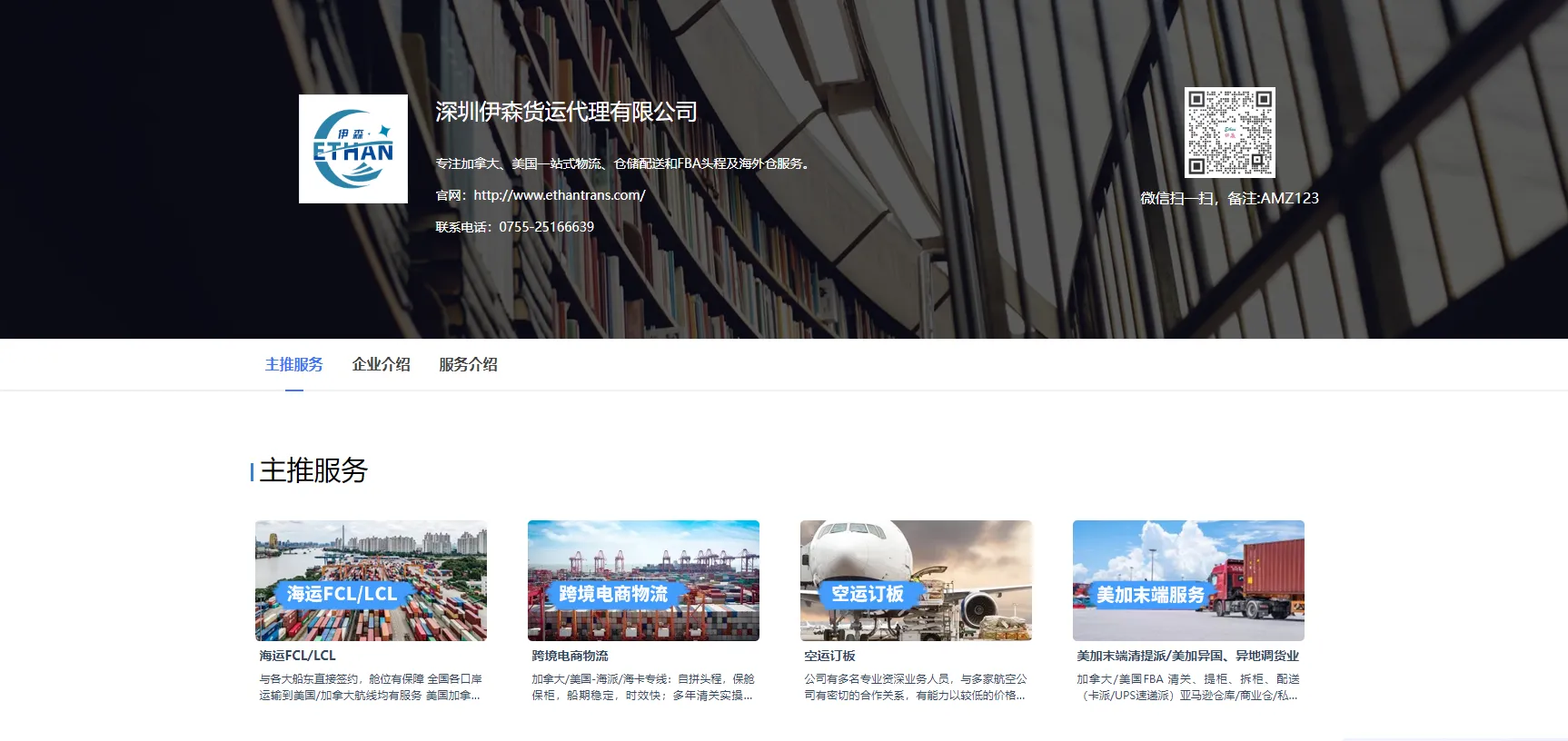Viewport: 1568px width, 741px height.
Task: Open the 海运FCL/LCL title link
Action: (x=297, y=656)
